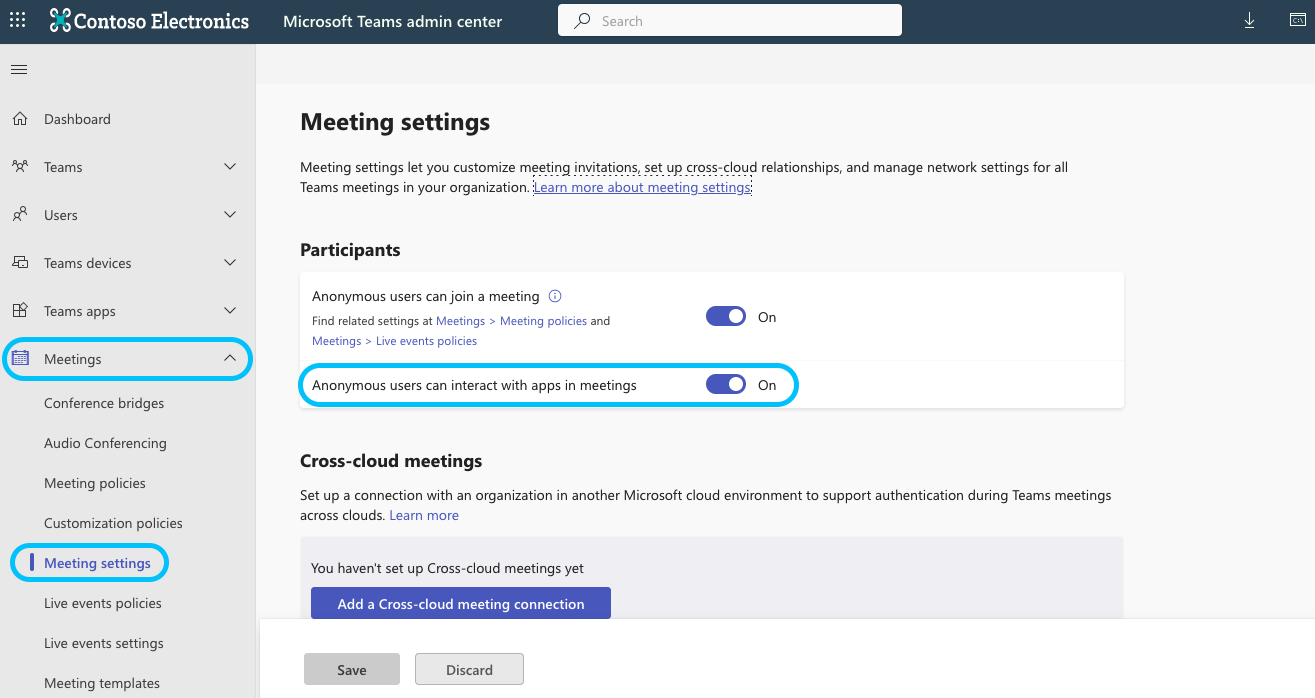Image resolution: width=1315 pixels, height=698 pixels.
Task: Click the Microsoft Teams admin center title
Action: (x=393, y=21)
